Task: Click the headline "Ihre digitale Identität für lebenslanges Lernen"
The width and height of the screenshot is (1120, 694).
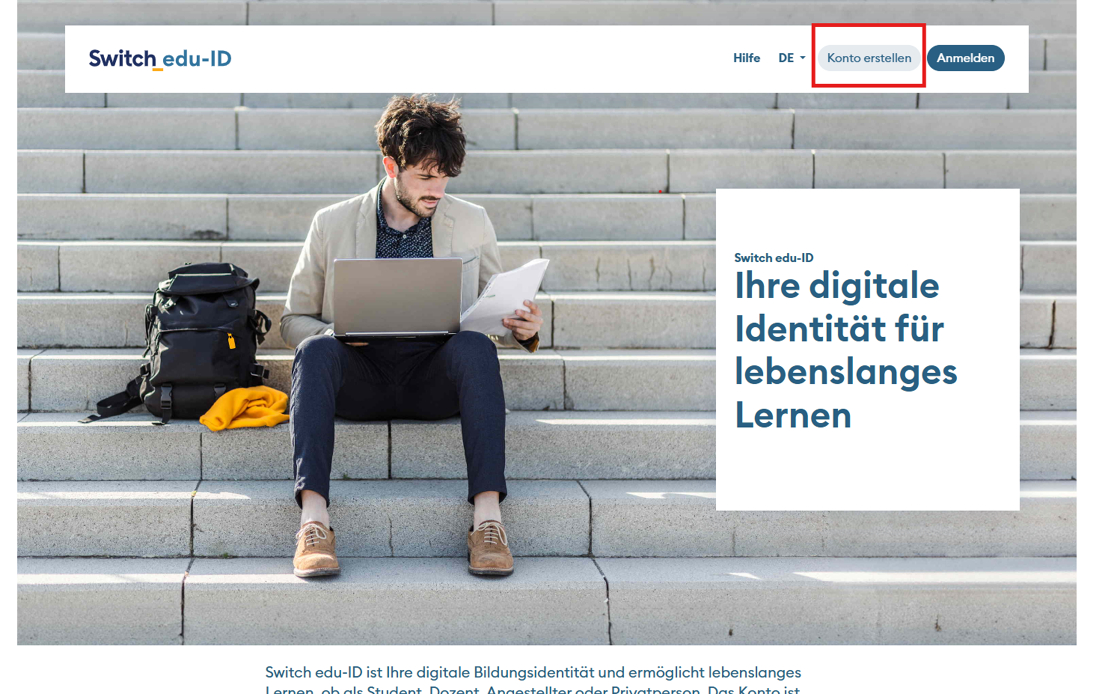Action: pyautogui.click(x=846, y=350)
